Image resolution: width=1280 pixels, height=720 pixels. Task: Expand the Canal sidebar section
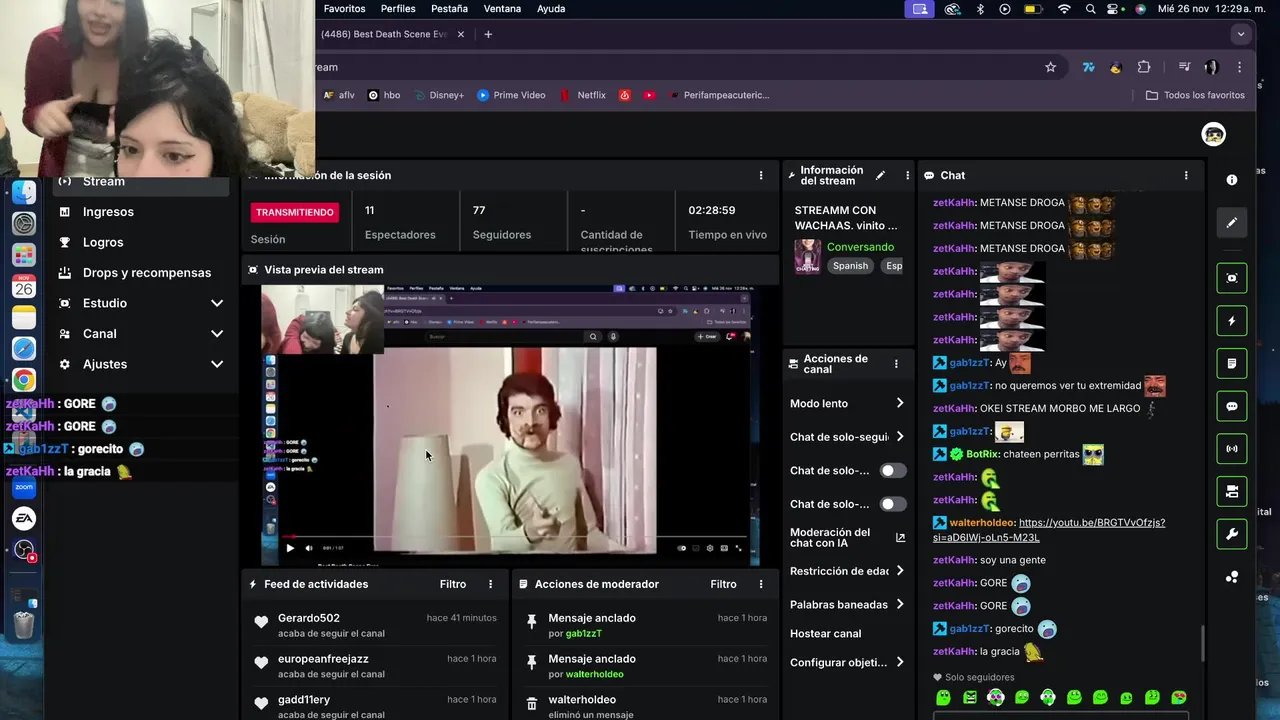[217, 334]
